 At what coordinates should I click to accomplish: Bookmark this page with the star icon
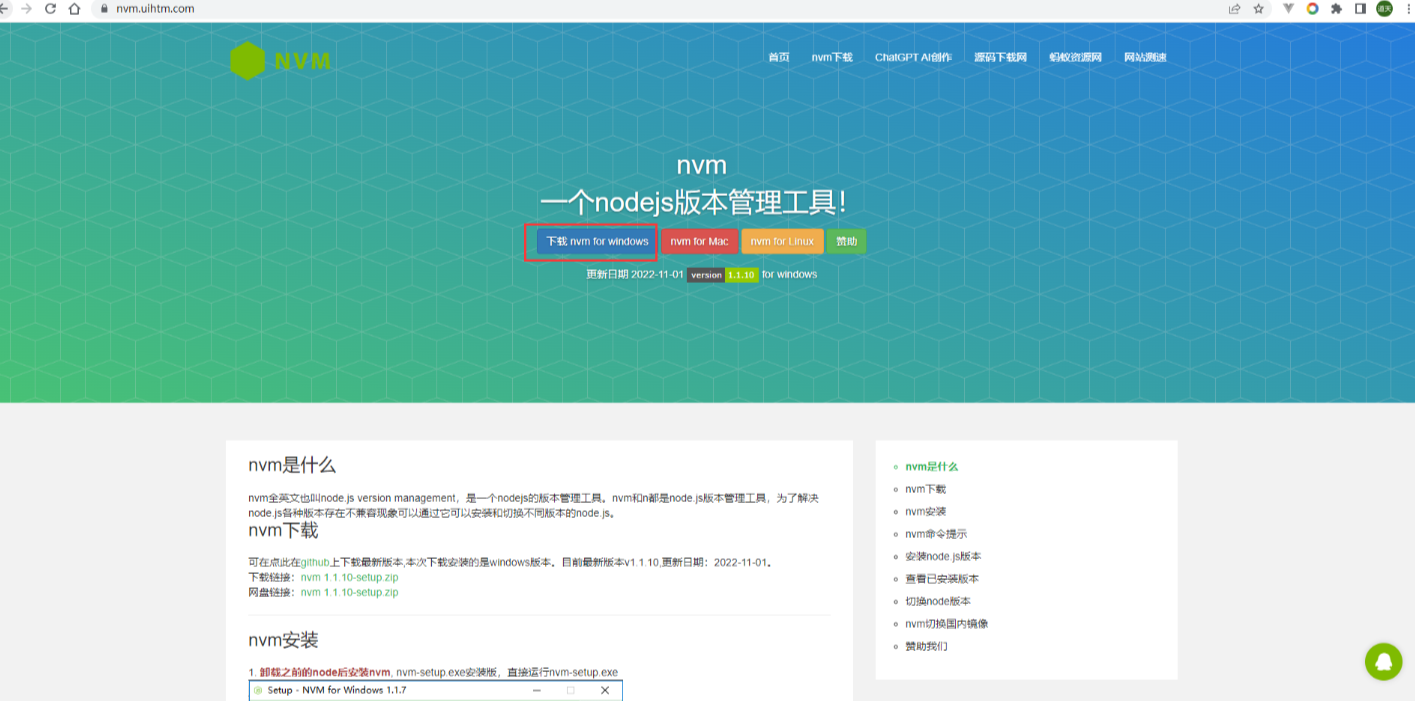click(1259, 8)
